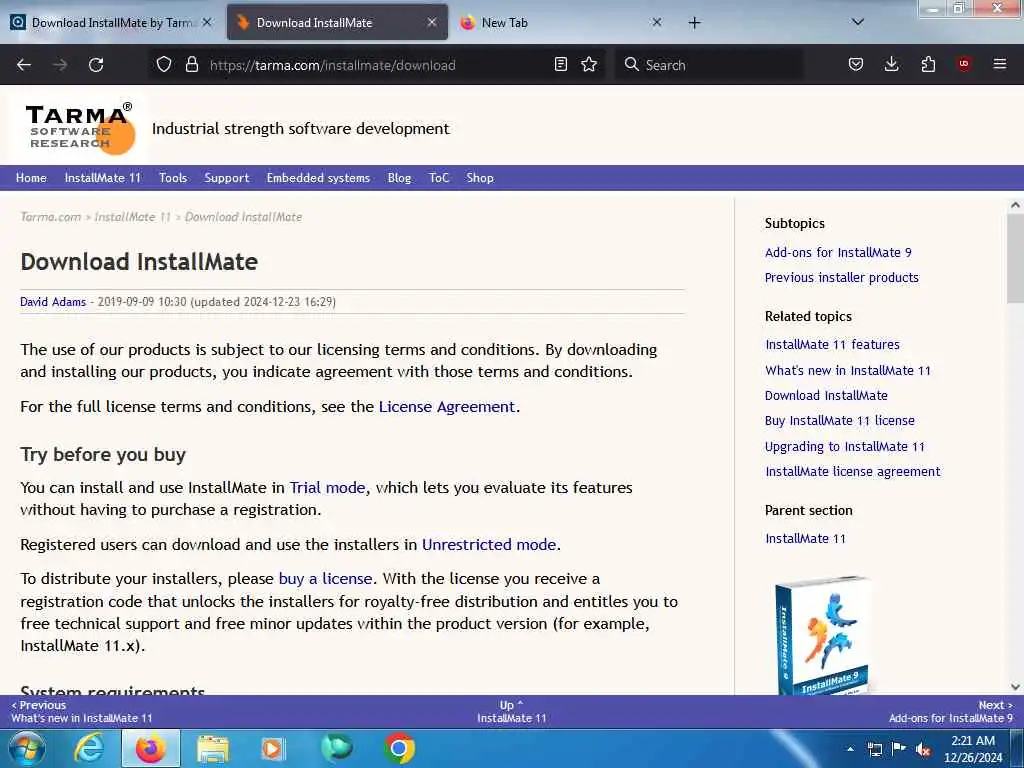
Task: Open the extensions puzzle icon
Action: (928, 64)
